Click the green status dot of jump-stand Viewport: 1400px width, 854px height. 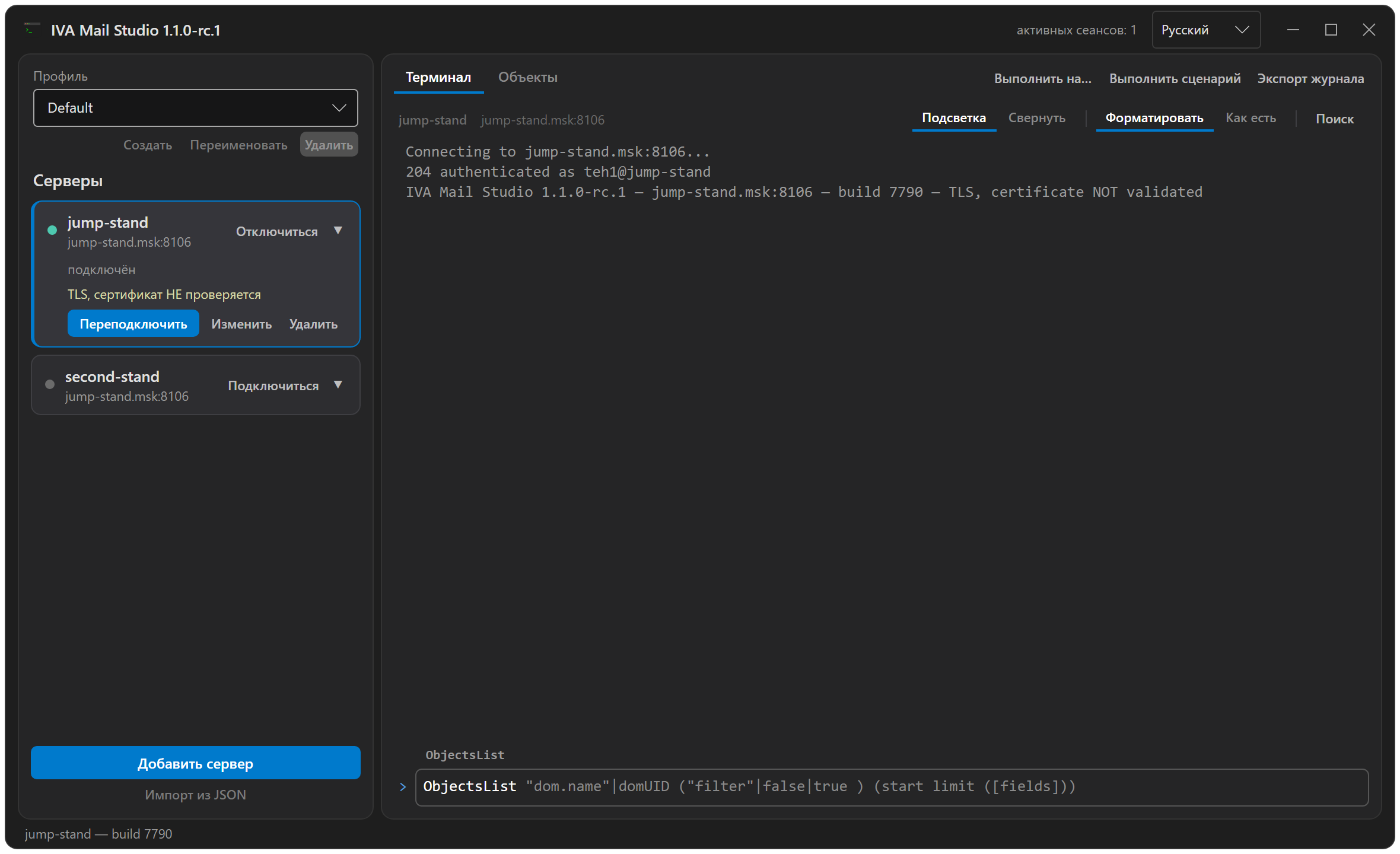click(x=52, y=230)
